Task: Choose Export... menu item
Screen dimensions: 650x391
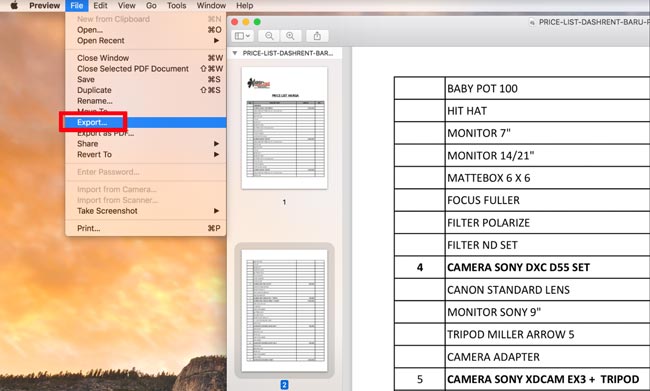Action: pyautogui.click(x=146, y=122)
